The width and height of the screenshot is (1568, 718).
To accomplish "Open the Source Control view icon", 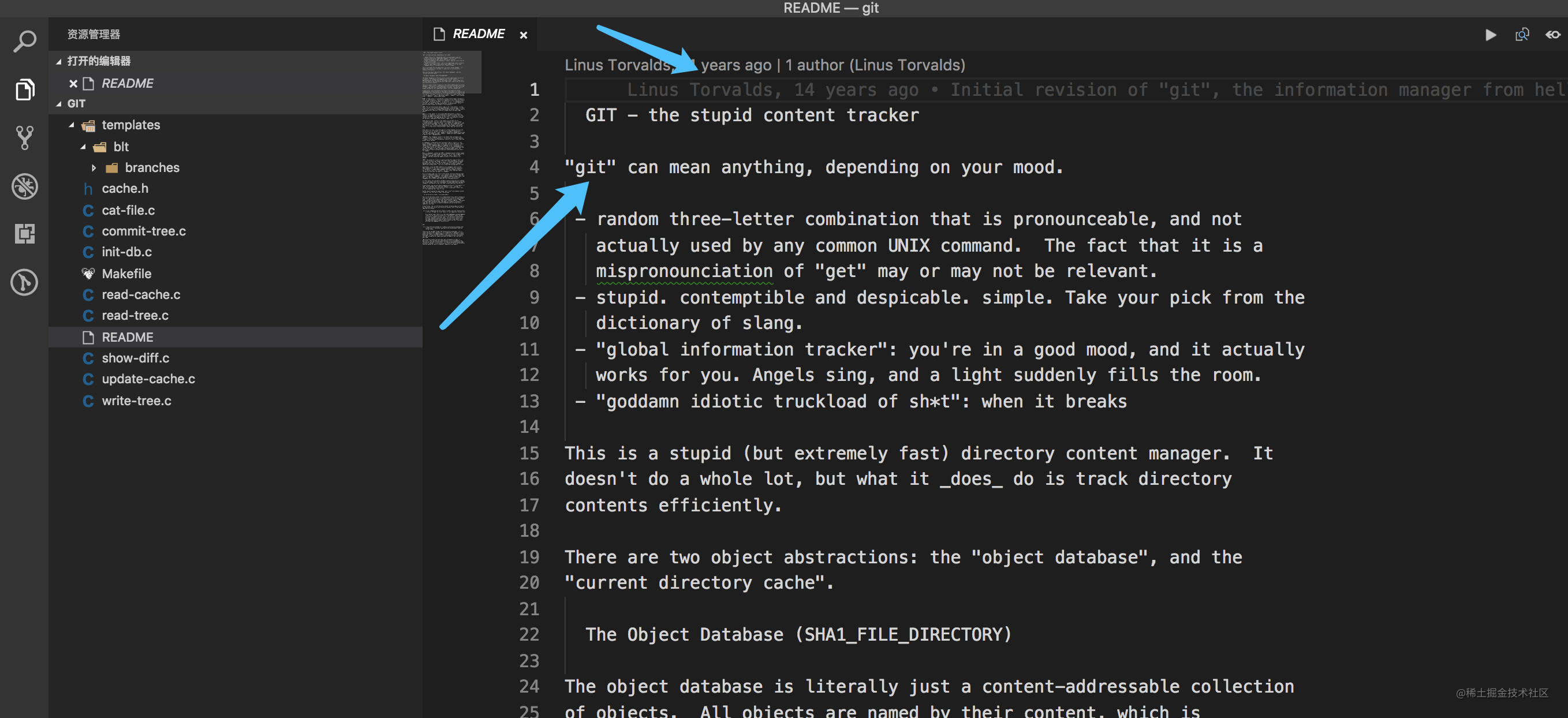I will 24,137.
